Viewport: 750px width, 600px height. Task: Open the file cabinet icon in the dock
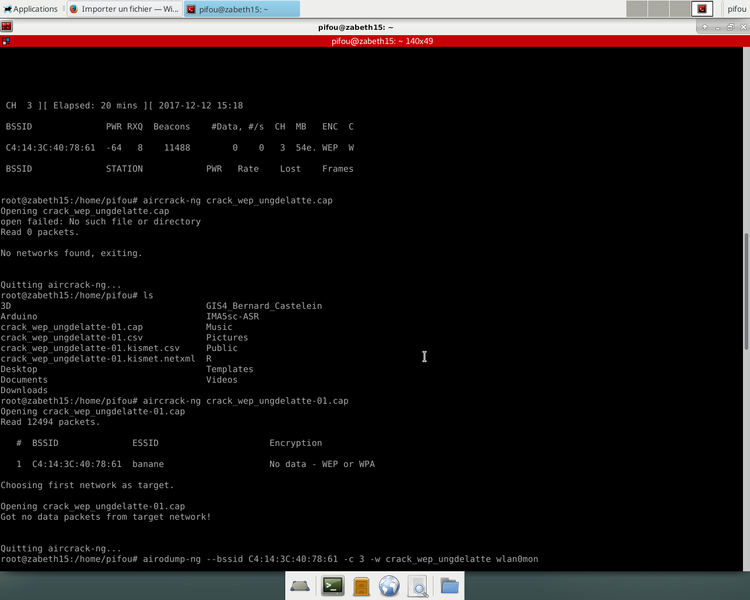[x=362, y=586]
